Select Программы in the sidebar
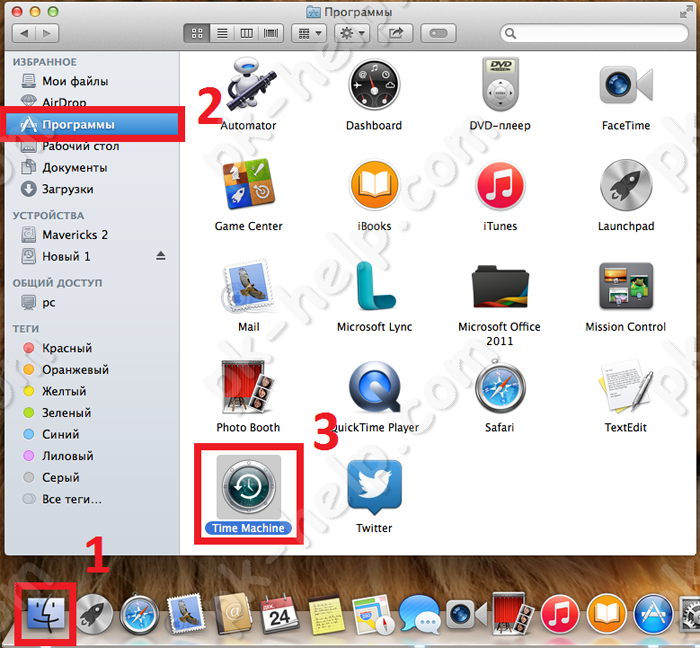The width and height of the screenshot is (700, 648). (x=92, y=124)
